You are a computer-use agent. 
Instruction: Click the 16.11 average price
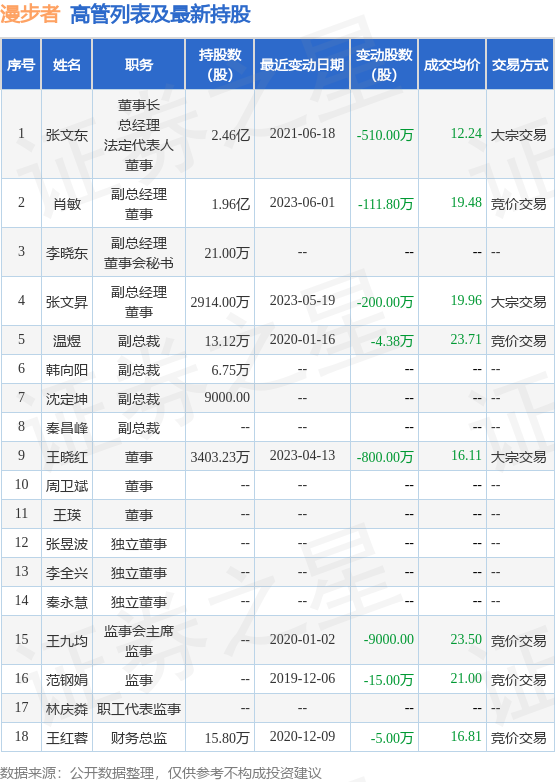coord(466,455)
